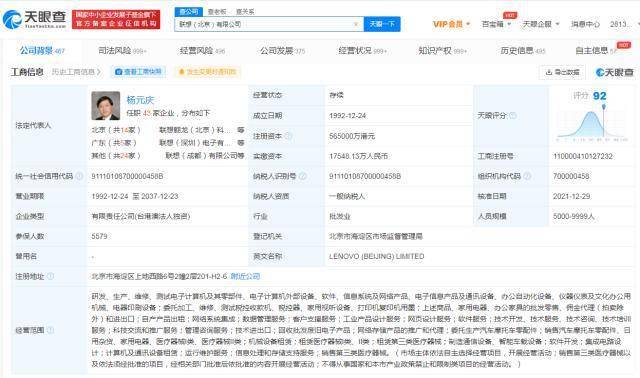Expand the 天眼企服 menu

541,24
